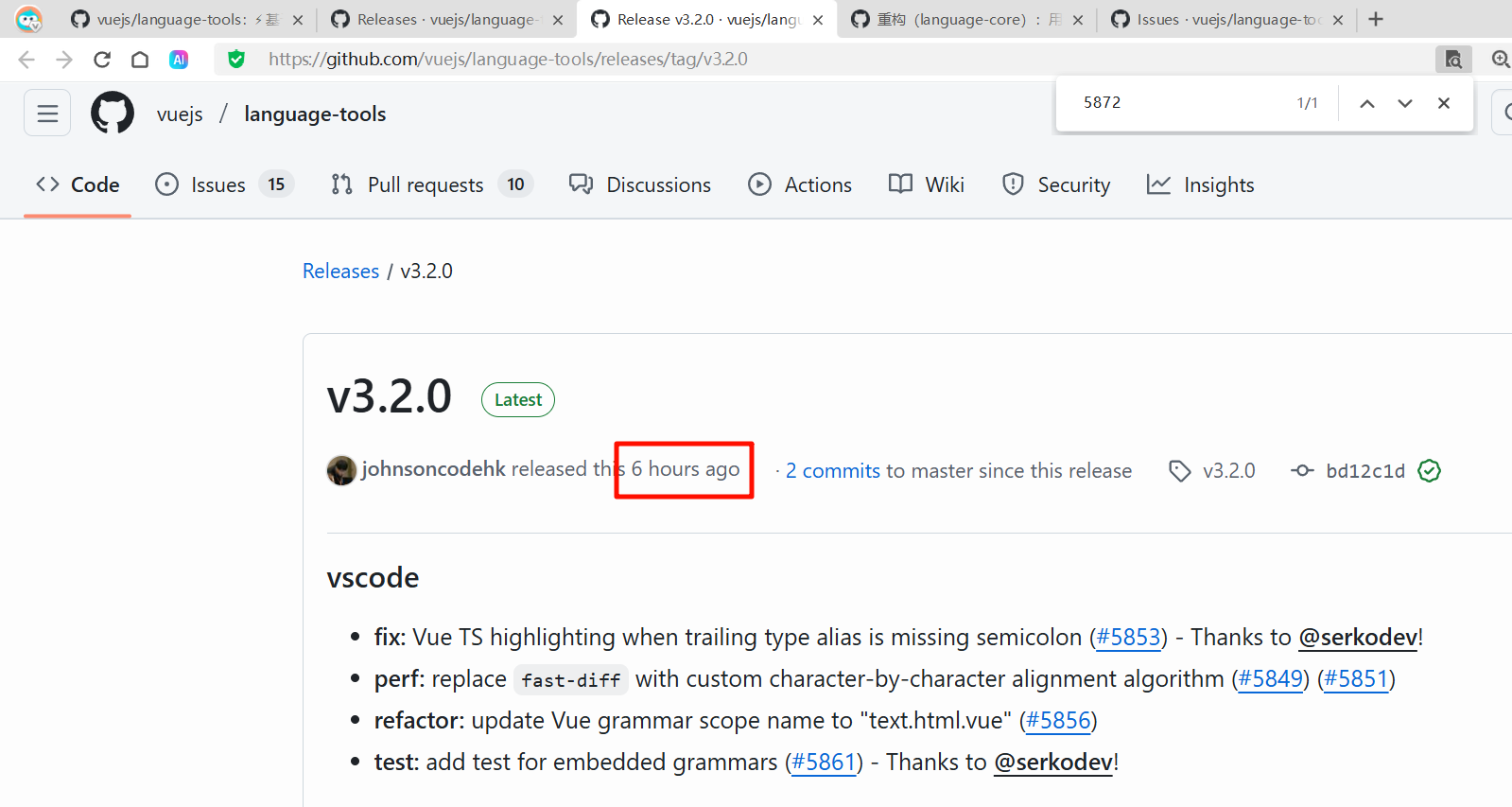Go to previous find result

pos(1366,103)
